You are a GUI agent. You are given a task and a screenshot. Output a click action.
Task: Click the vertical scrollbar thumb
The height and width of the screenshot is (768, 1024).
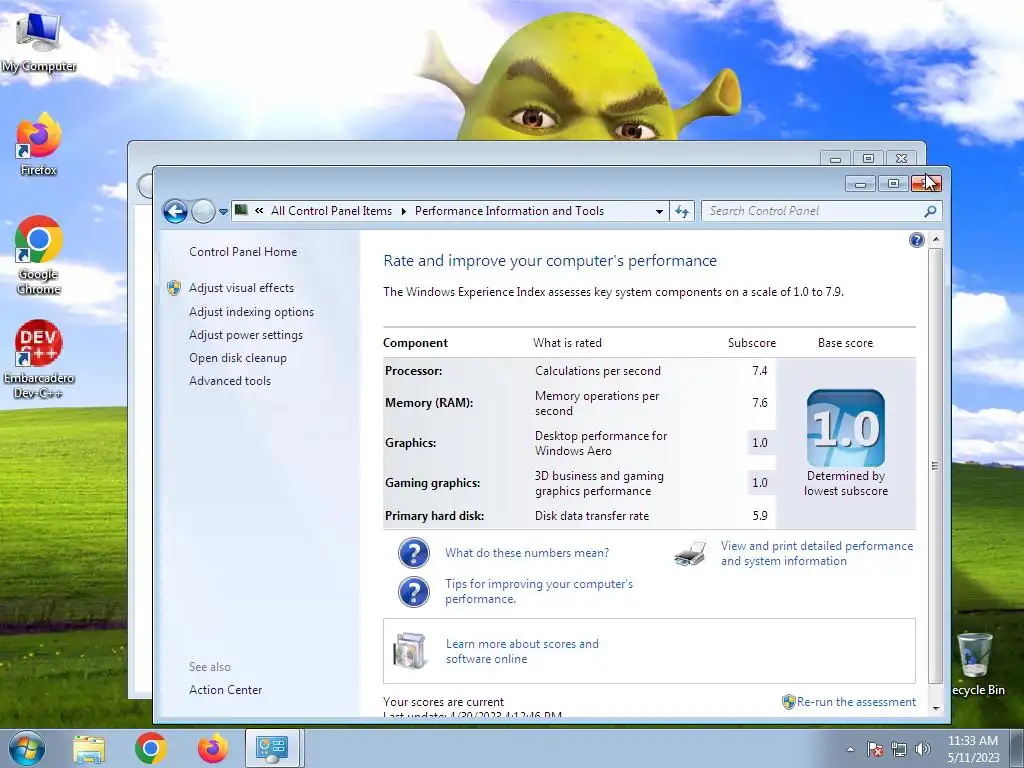tap(936, 465)
